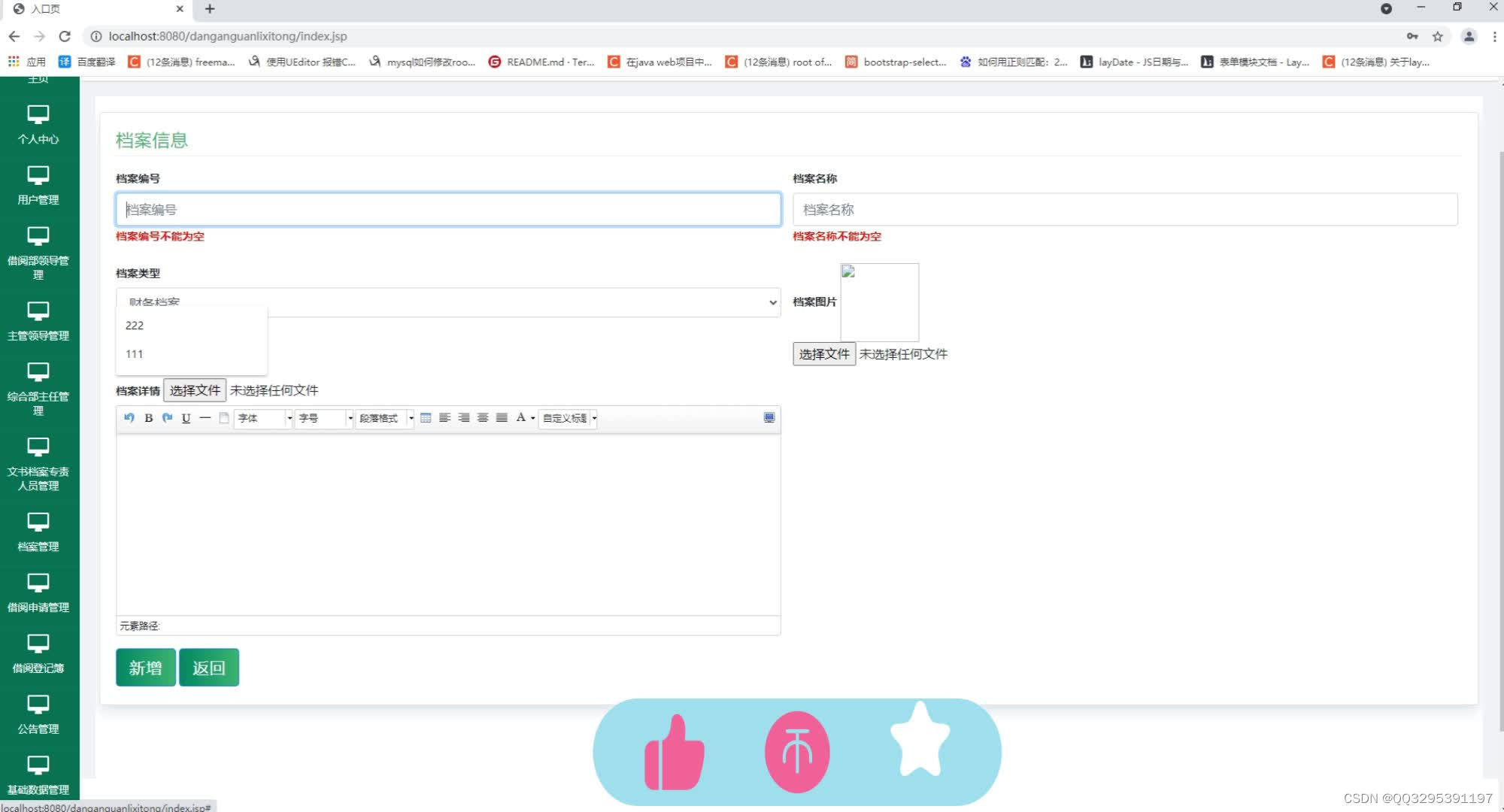Click the saved passwords key icon
Screen dimensions: 1504x812
1412,36
